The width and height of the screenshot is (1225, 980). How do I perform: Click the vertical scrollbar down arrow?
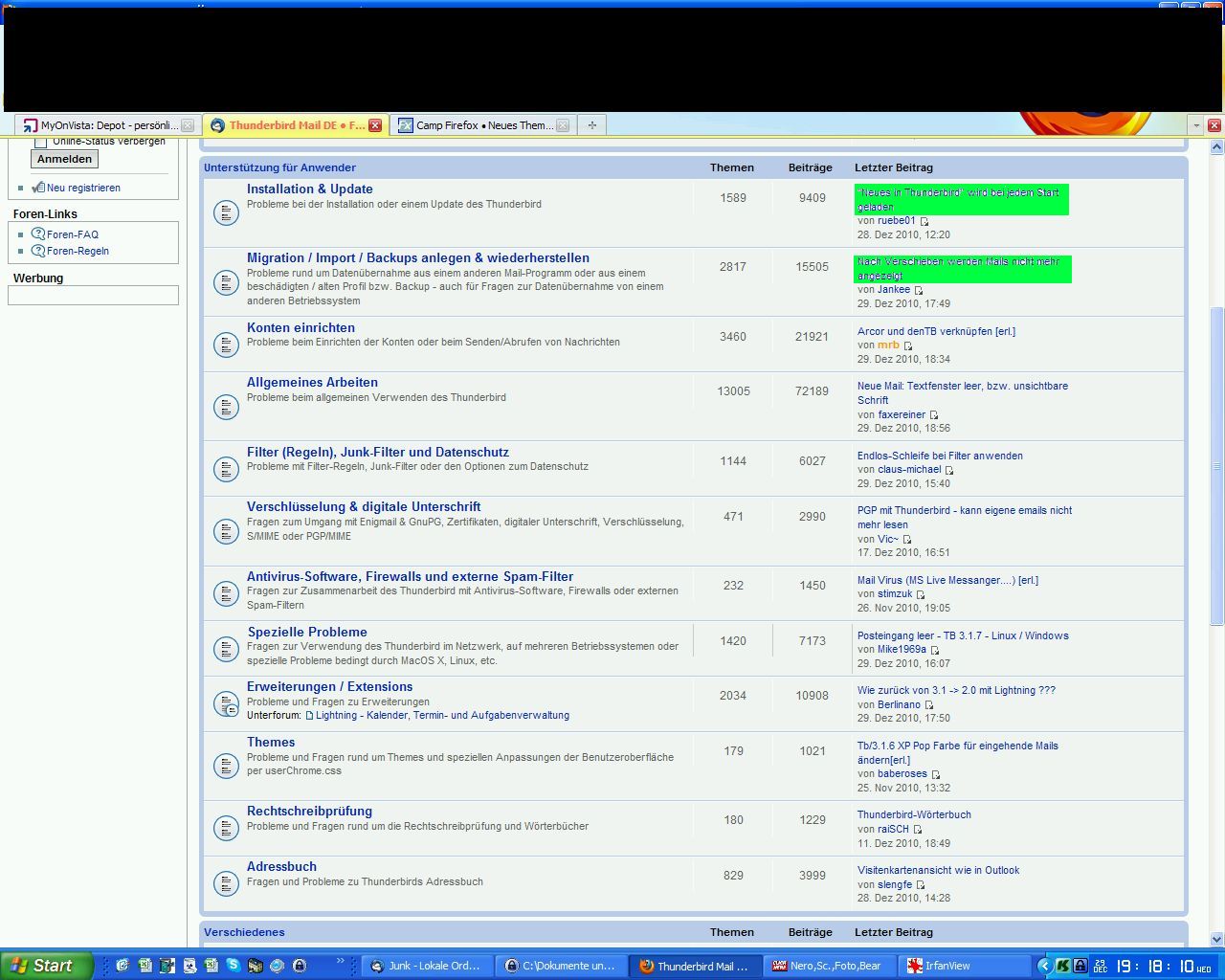(1216, 939)
